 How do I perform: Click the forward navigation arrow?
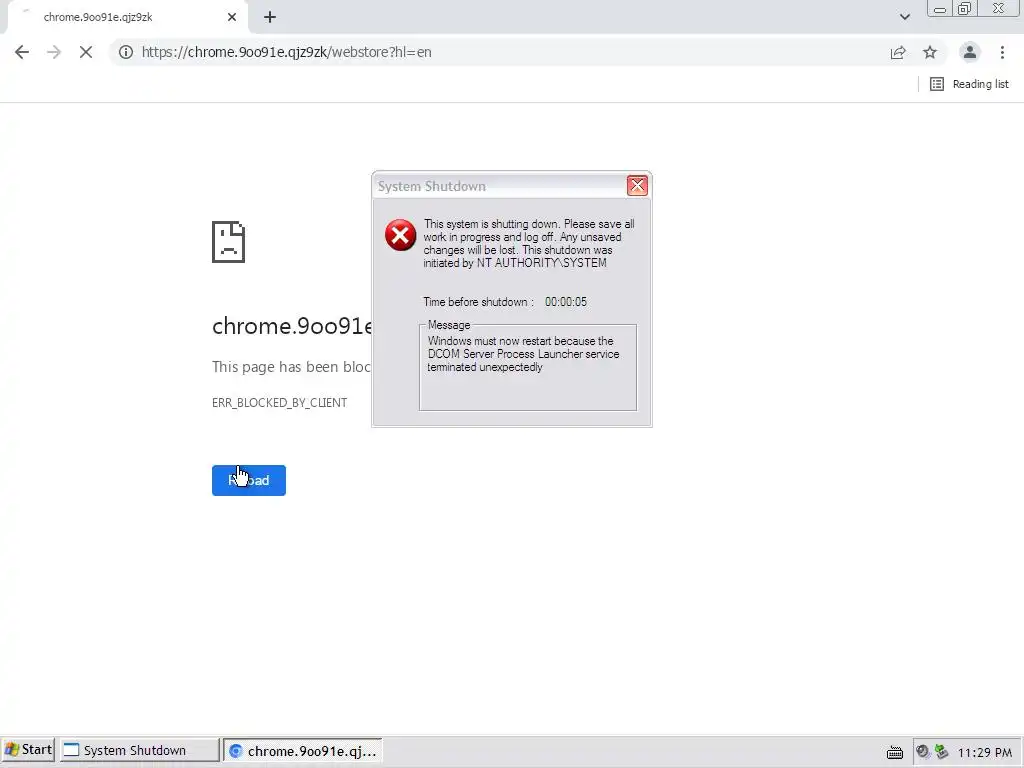[54, 52]
